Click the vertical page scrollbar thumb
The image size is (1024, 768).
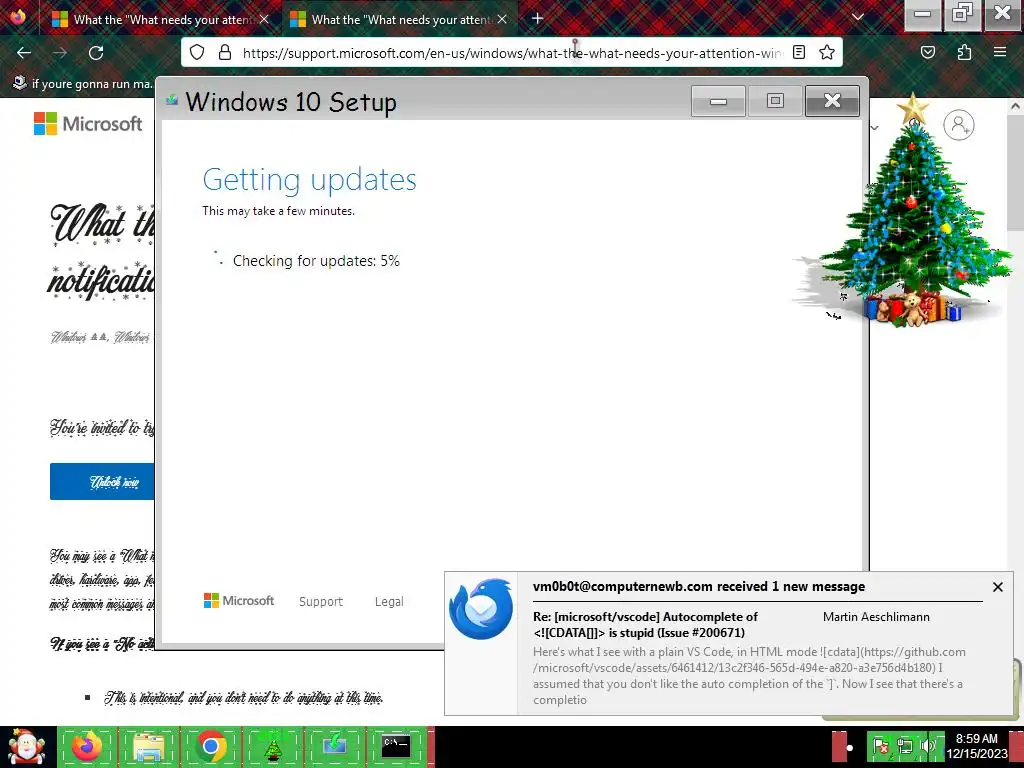[1016, 173]
